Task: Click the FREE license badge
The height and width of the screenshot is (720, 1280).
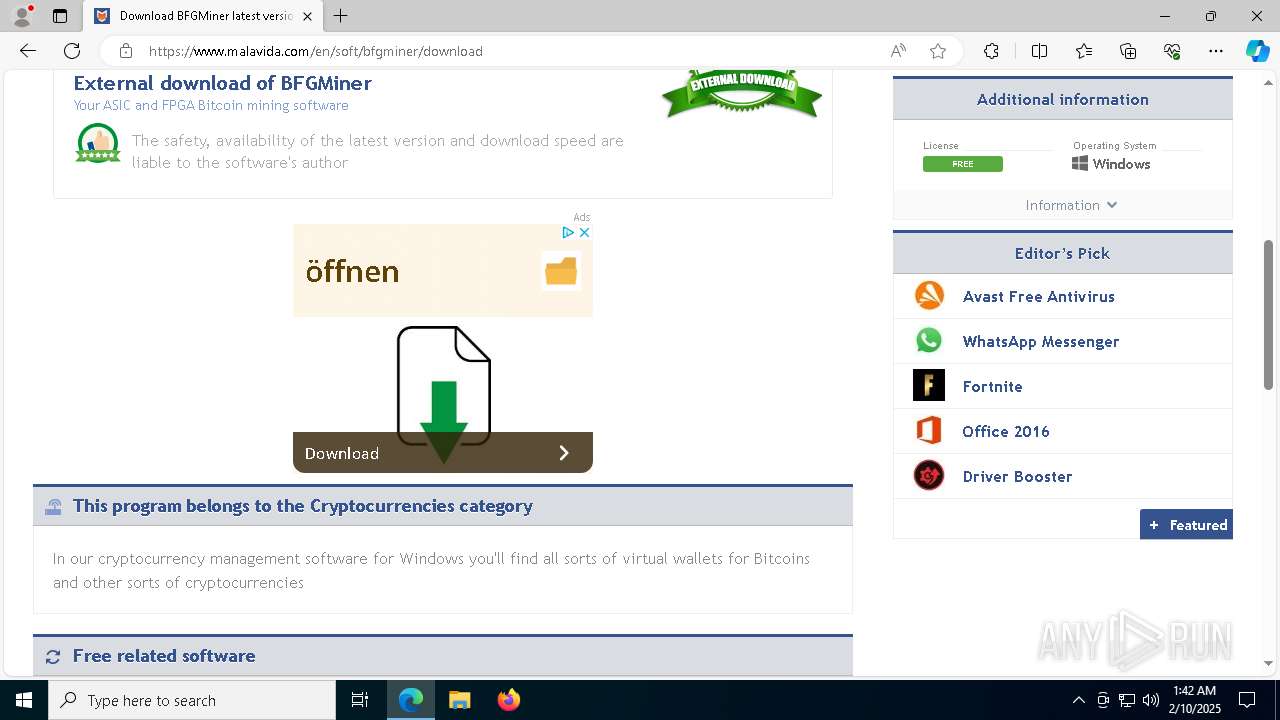Action: (963, 164)
